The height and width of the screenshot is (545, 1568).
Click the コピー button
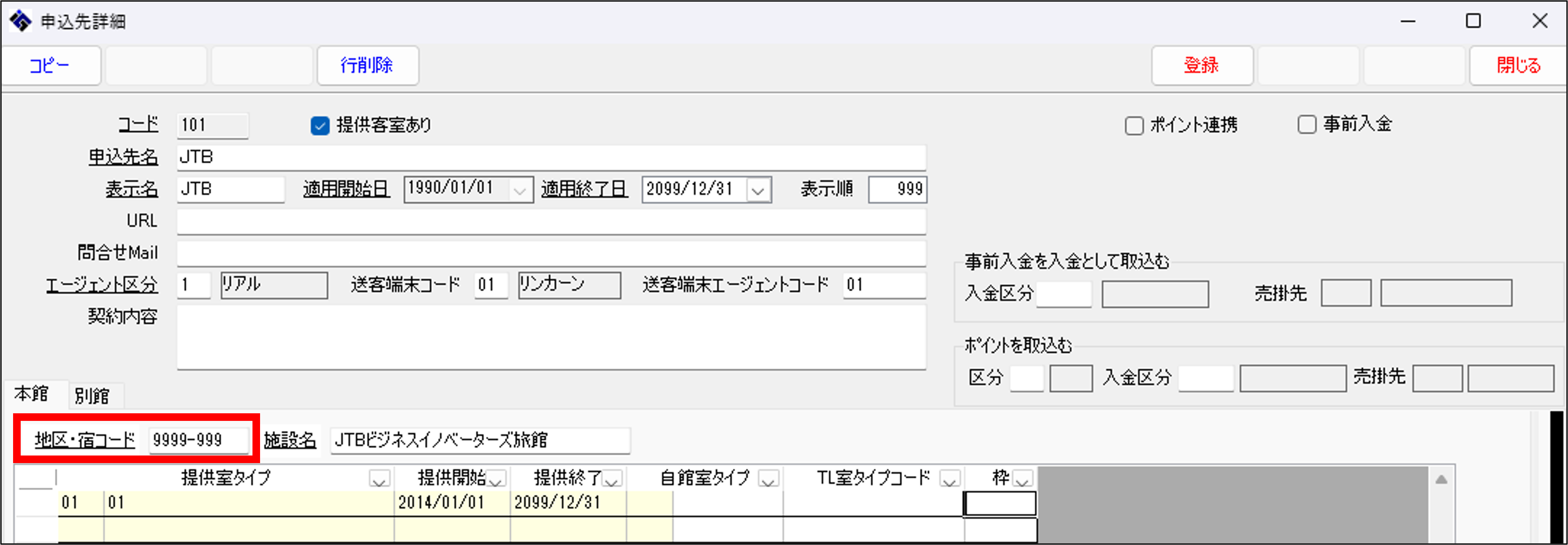51,66
